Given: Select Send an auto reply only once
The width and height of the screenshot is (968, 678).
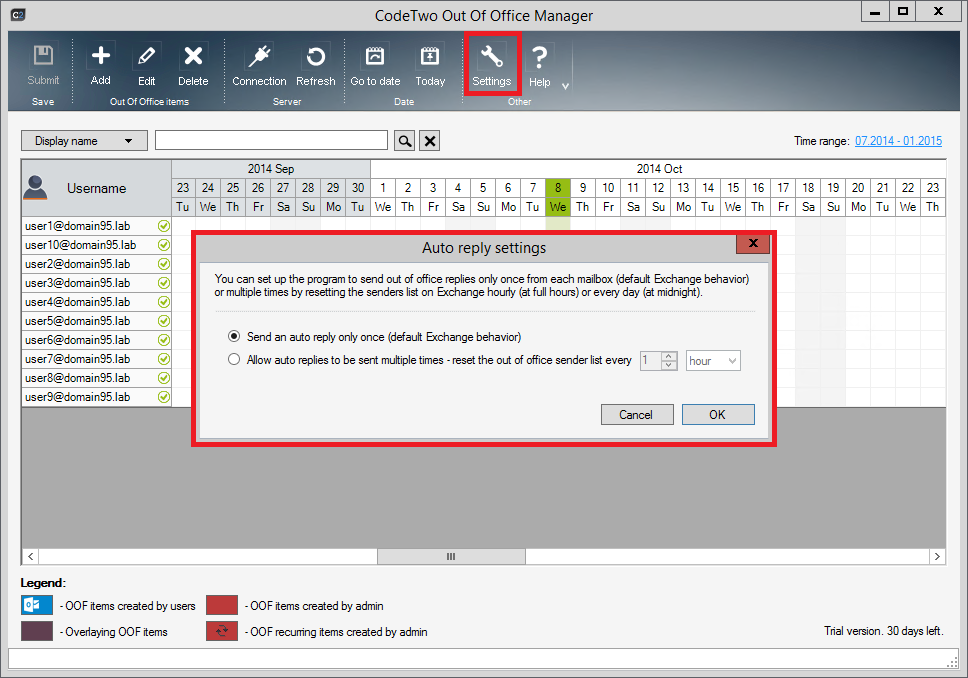Looking at the screenshot, I should pos(234,337).
